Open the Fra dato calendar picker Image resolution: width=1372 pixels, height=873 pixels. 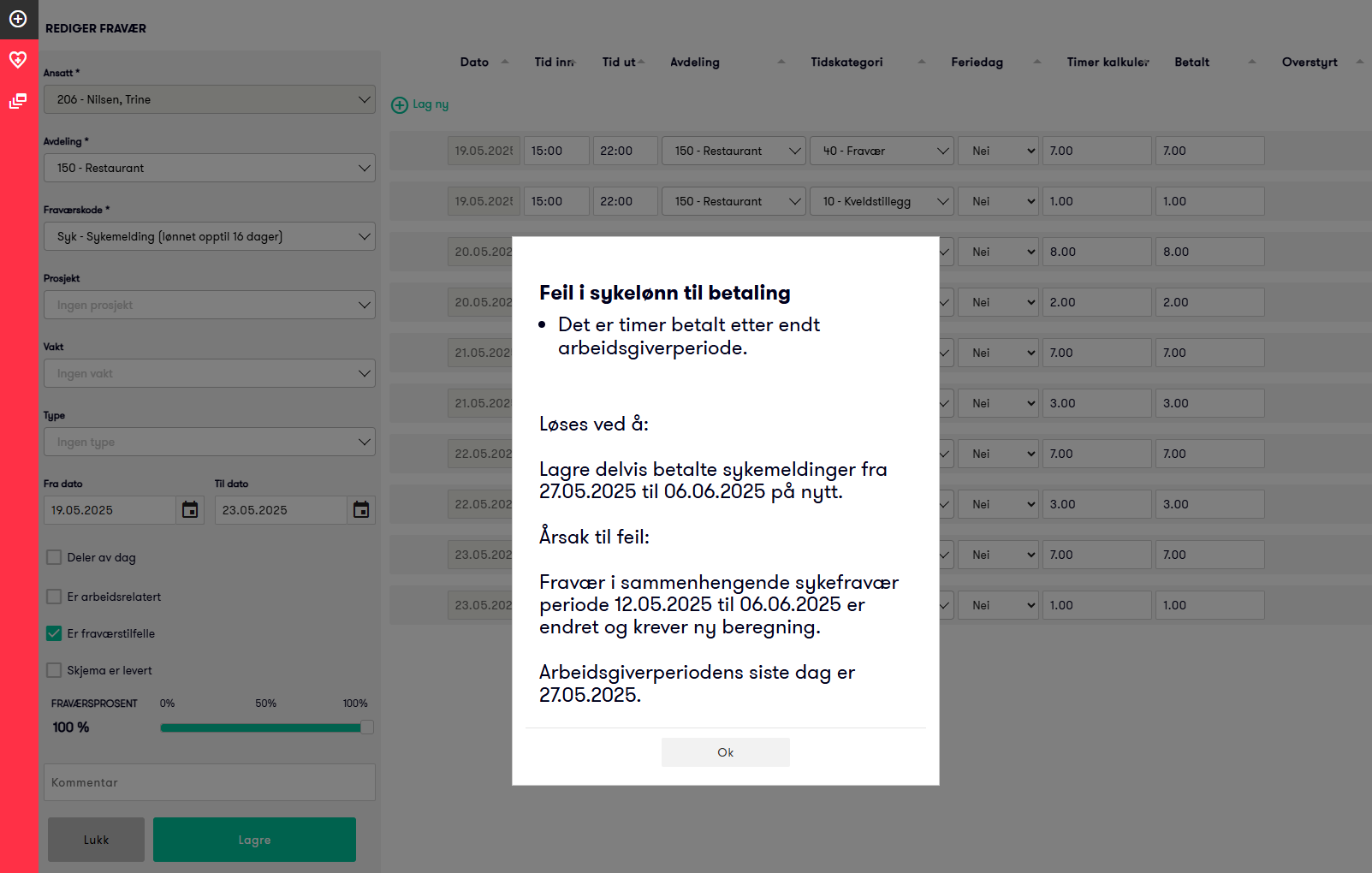tap(190, 510)
